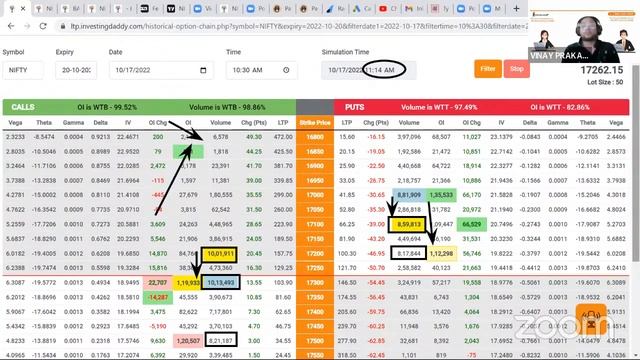Viewport: 640px width, 360px height.
Task: Click call OI Chg cell -14,287
Action: (158, 297)
